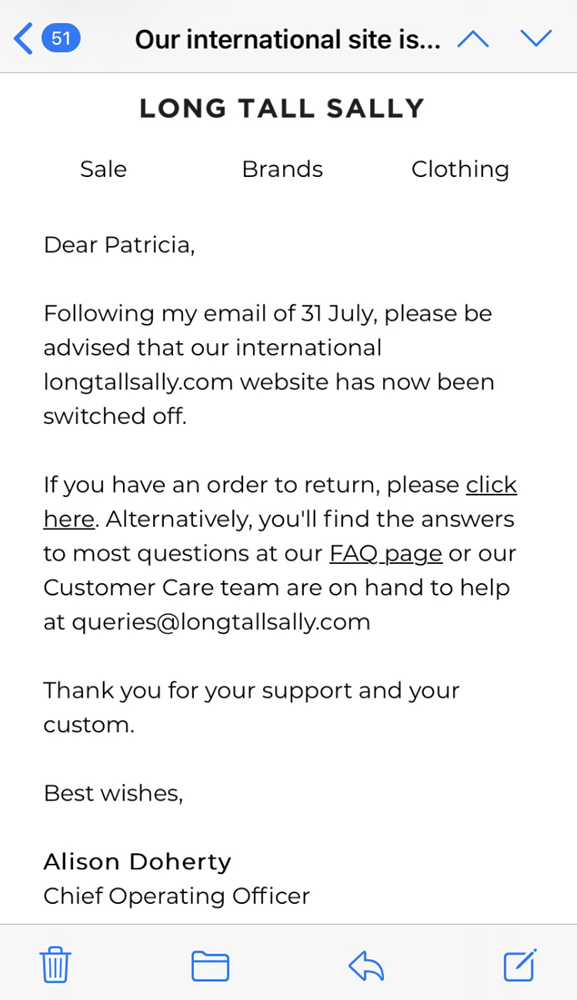The image size is (577, 1000).
Task: Reply to email using the arrow icon
Action: coord(366,966)
